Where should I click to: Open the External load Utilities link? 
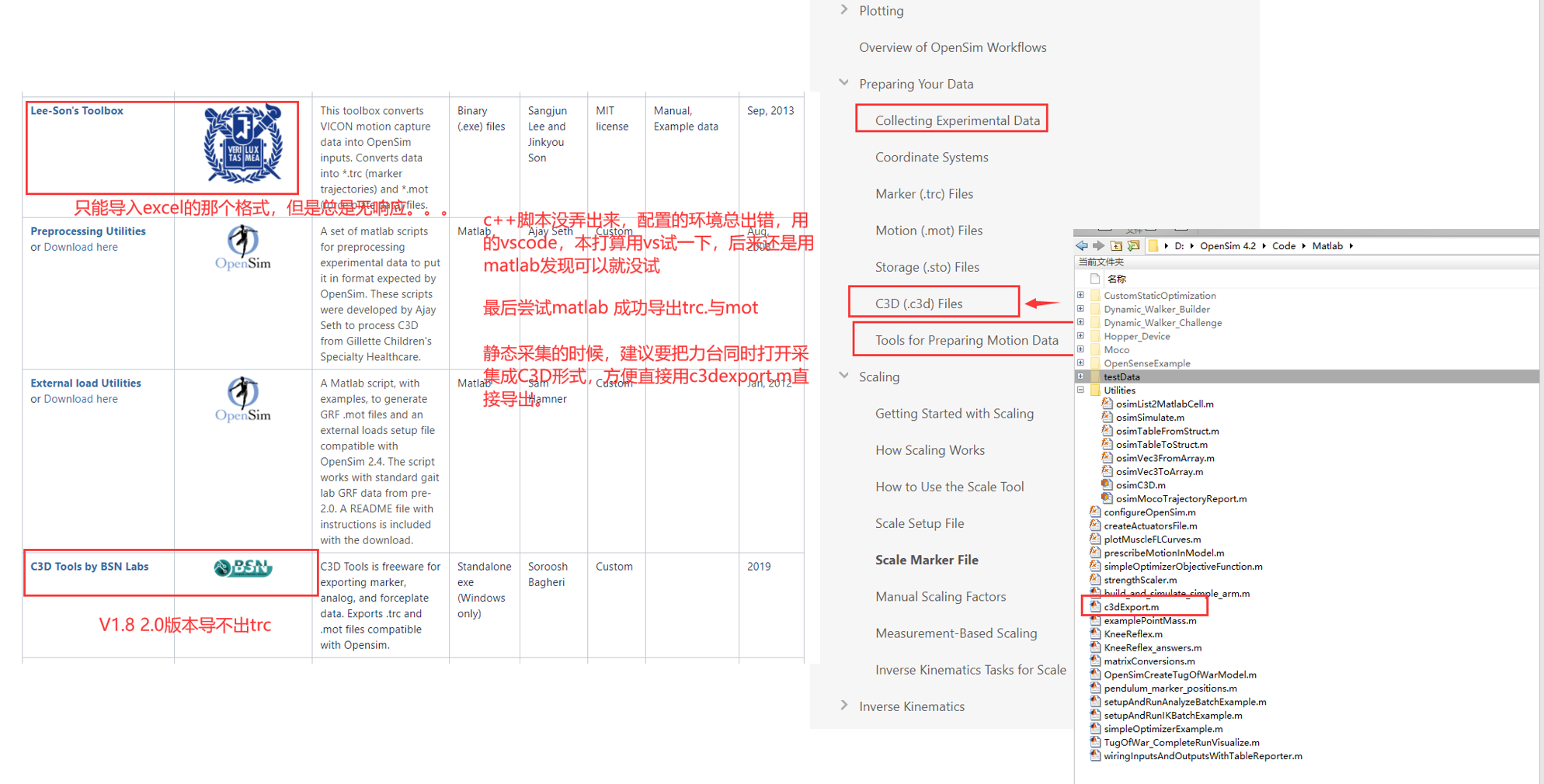[x=85, y=383]
